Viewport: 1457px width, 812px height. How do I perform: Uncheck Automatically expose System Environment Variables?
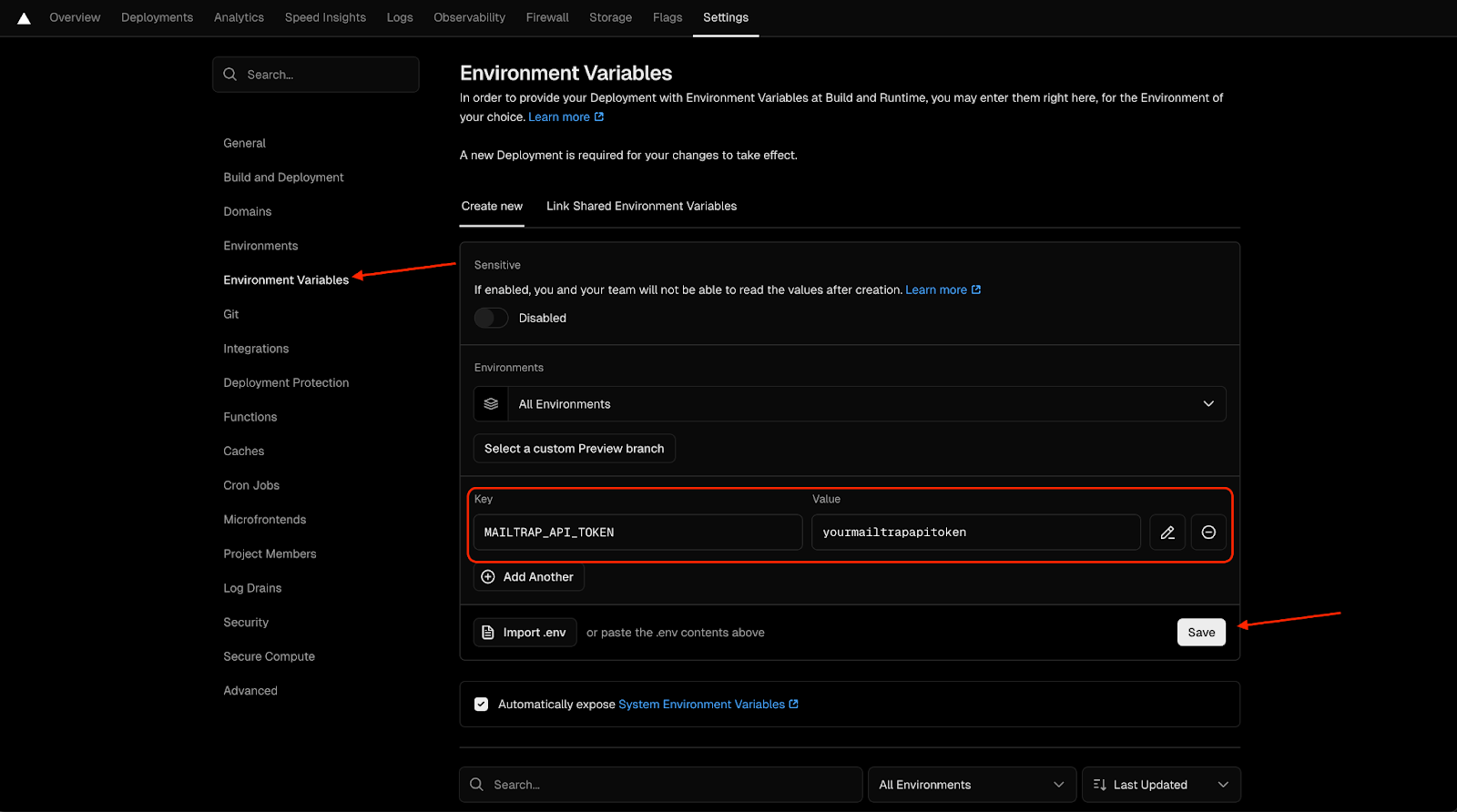481,705
